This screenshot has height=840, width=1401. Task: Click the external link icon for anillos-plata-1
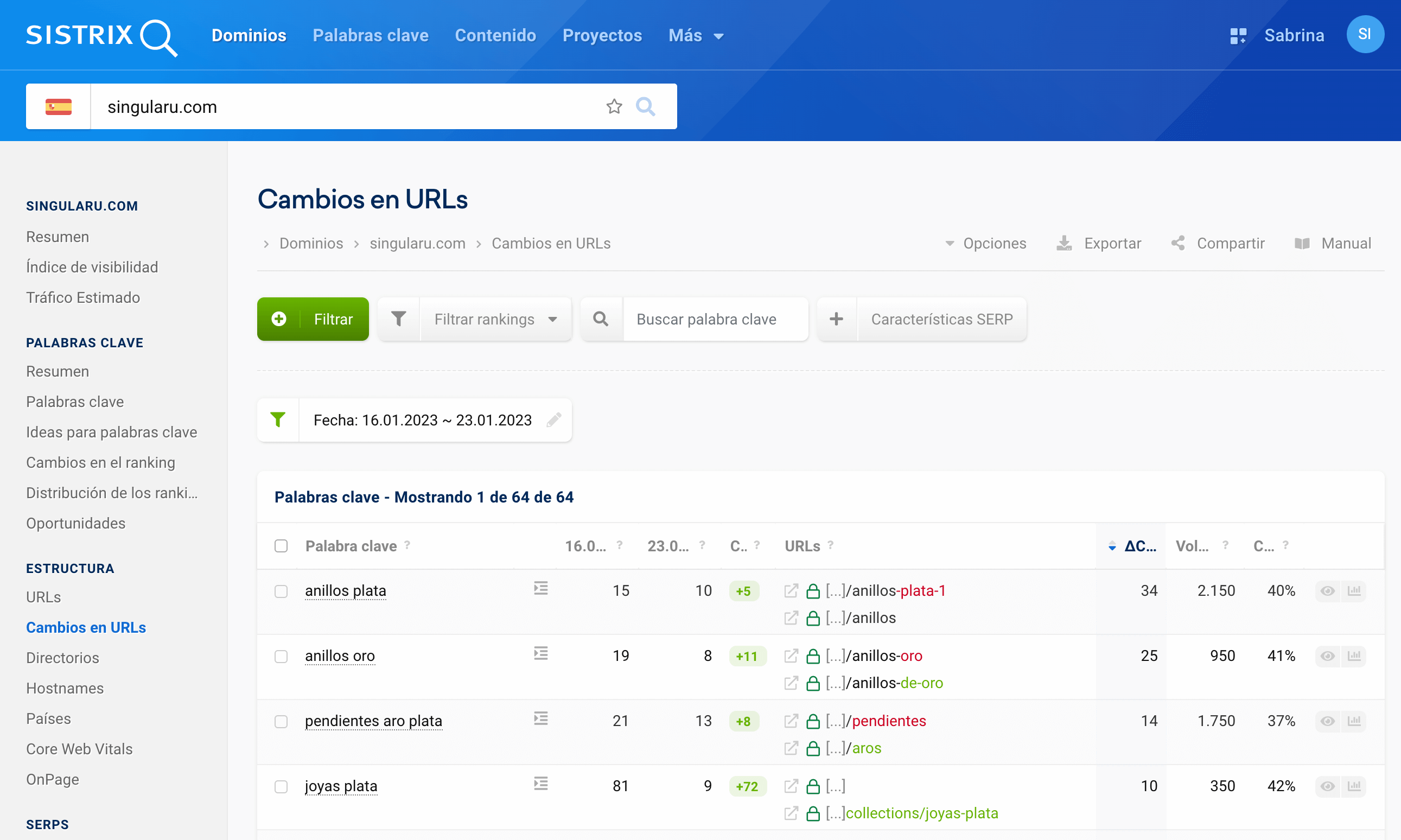(x=792, y=590)
